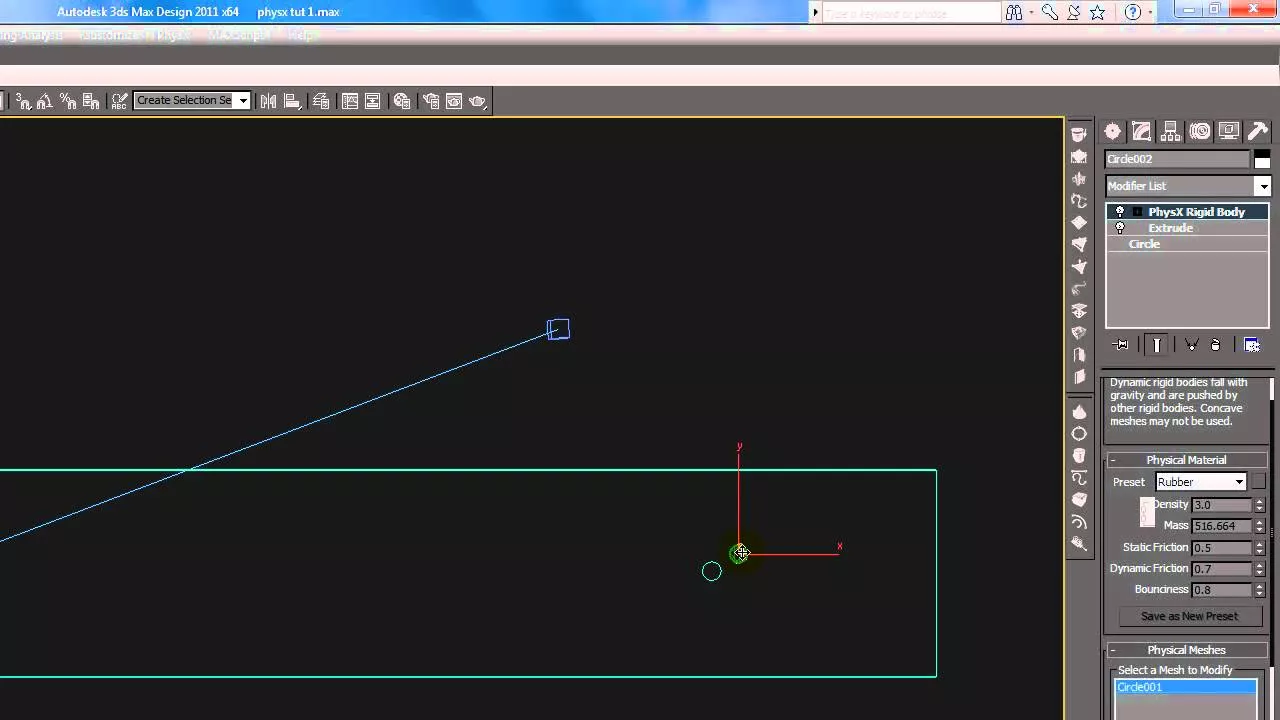Open Configure Modifier Sets icon

[1252, 345]
